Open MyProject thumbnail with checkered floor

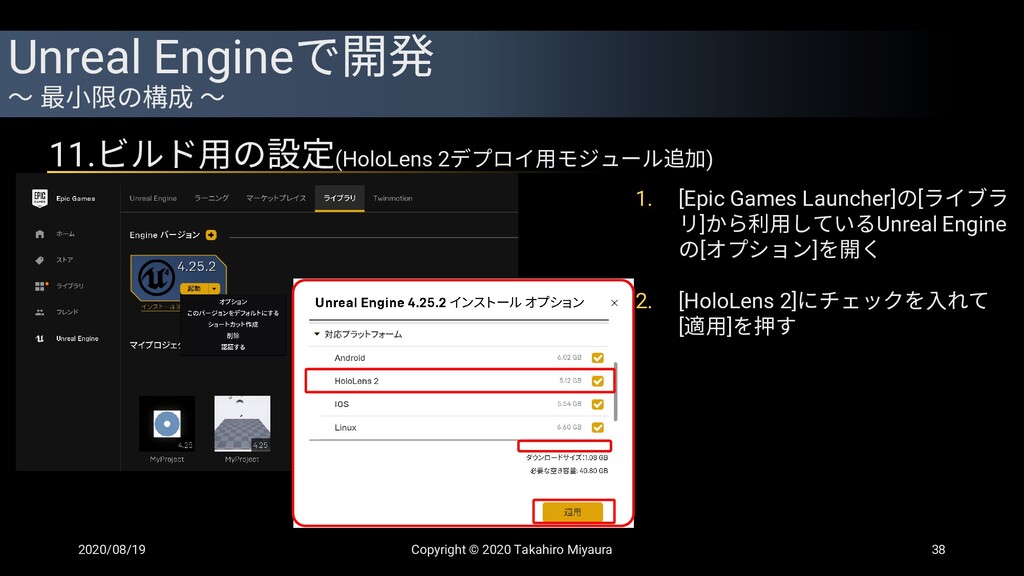(242, 424)
